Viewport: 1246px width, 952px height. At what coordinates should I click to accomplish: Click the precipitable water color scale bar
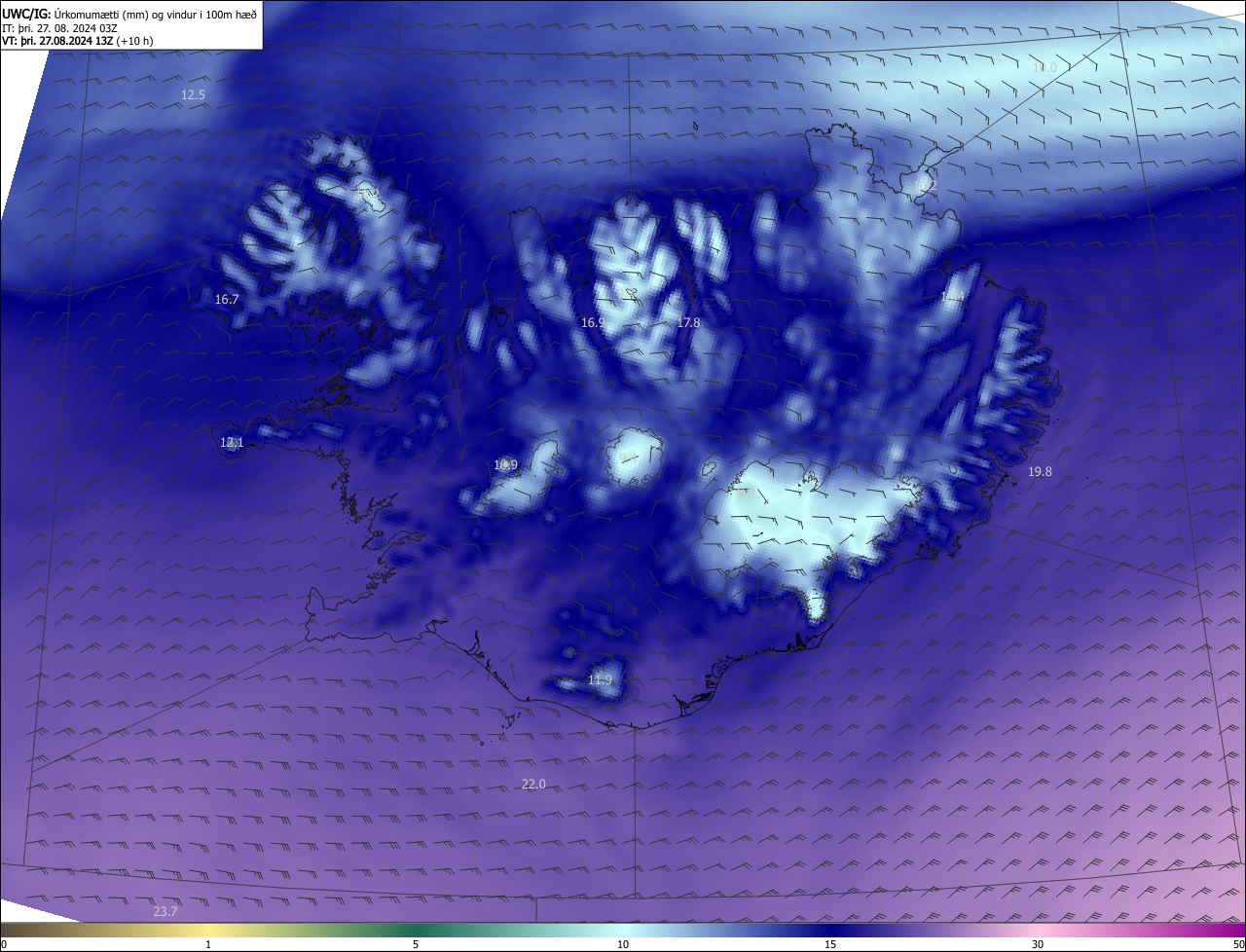point(623,930)
